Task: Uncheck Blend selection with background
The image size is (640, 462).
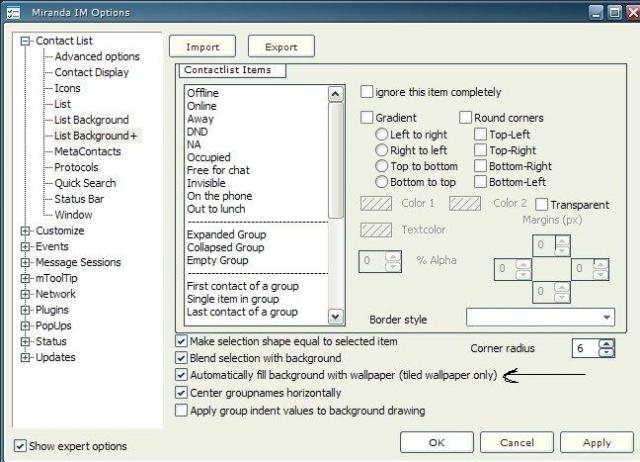Action: click(181, 358)
